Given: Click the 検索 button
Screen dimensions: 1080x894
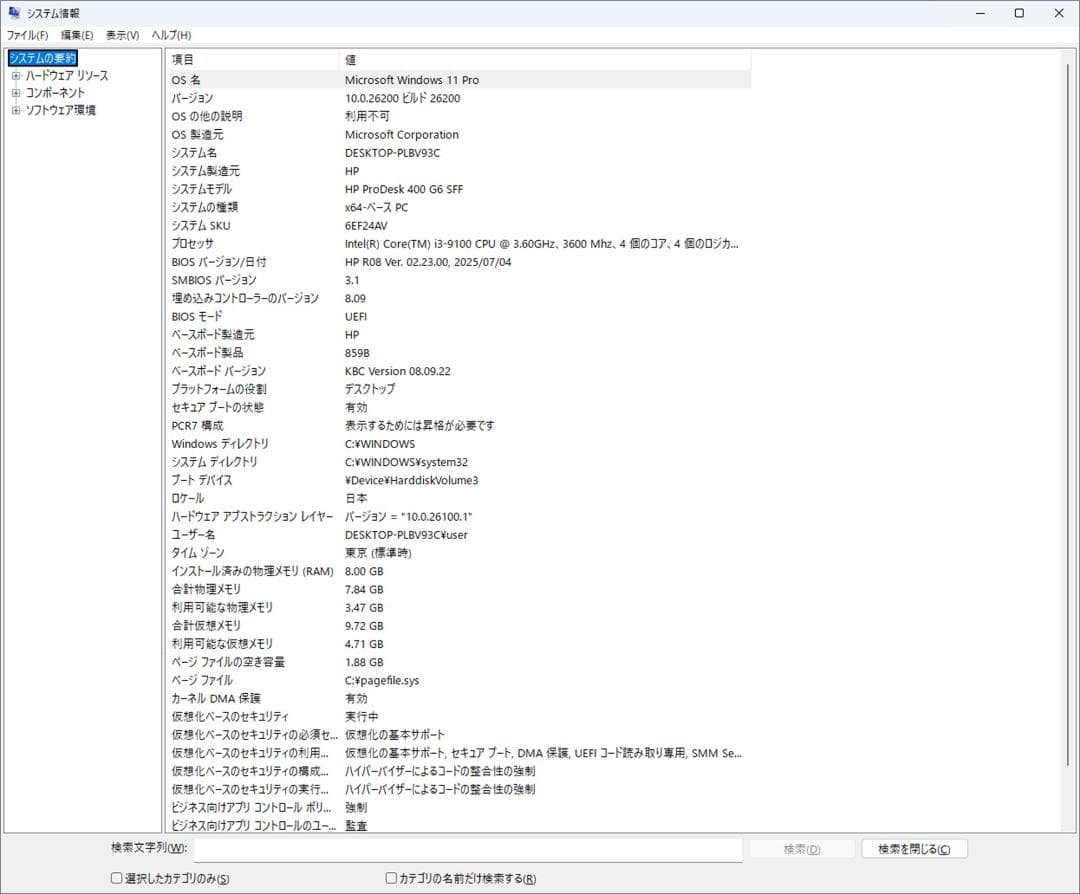Looking at the screenshot, I should (802, 848).
